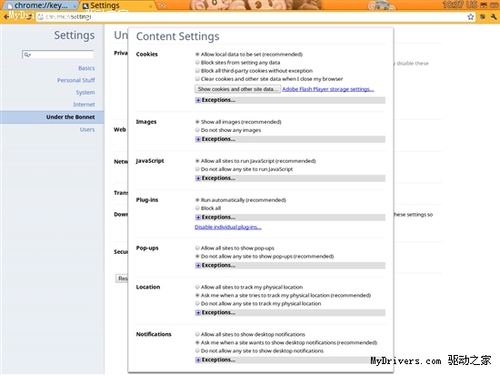Check Block all third-party cookies without exception
Screen dimensions: 500x375
click(197, 71)
